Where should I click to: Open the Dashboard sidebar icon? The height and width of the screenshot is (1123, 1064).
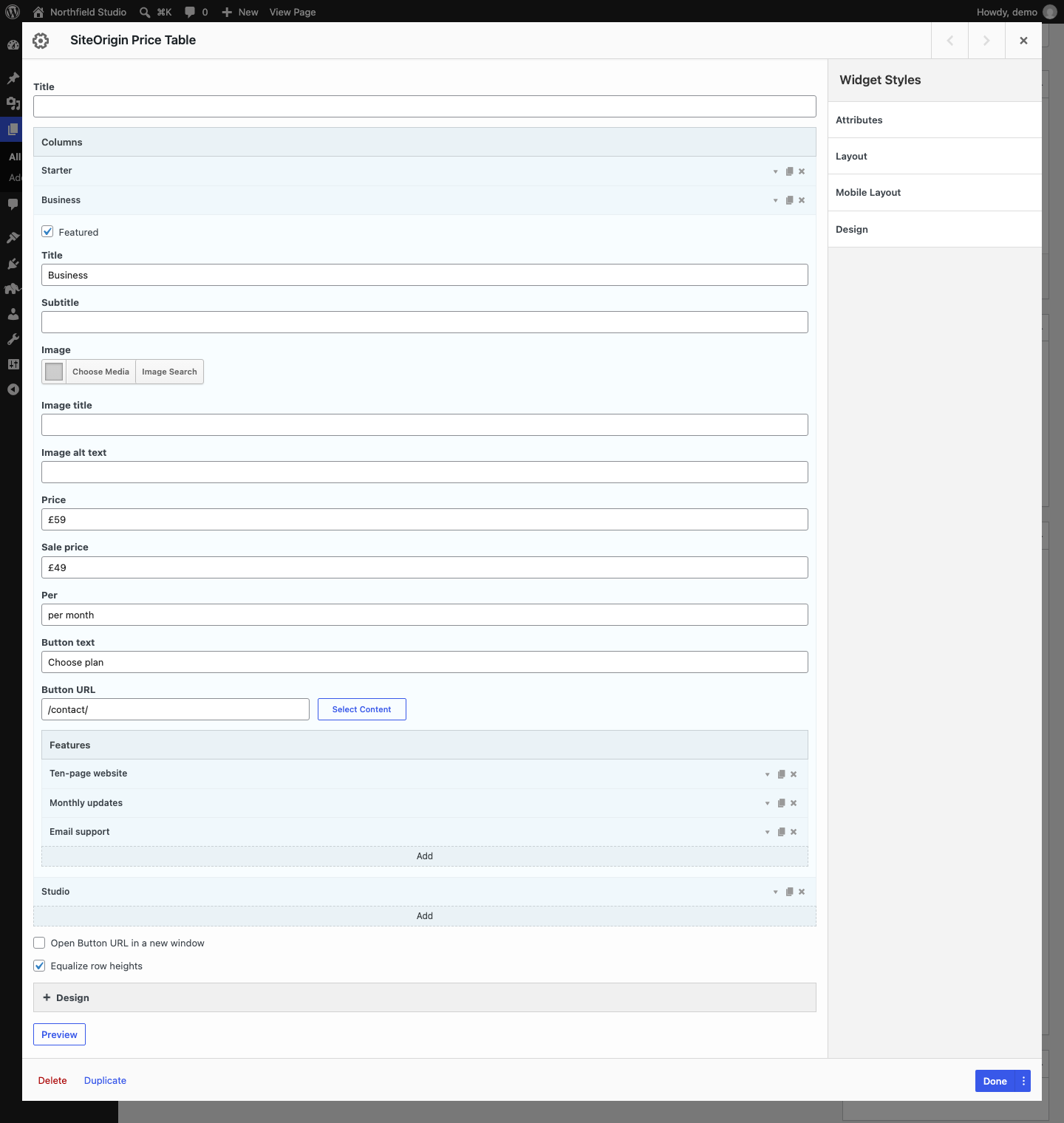point(13,44)
